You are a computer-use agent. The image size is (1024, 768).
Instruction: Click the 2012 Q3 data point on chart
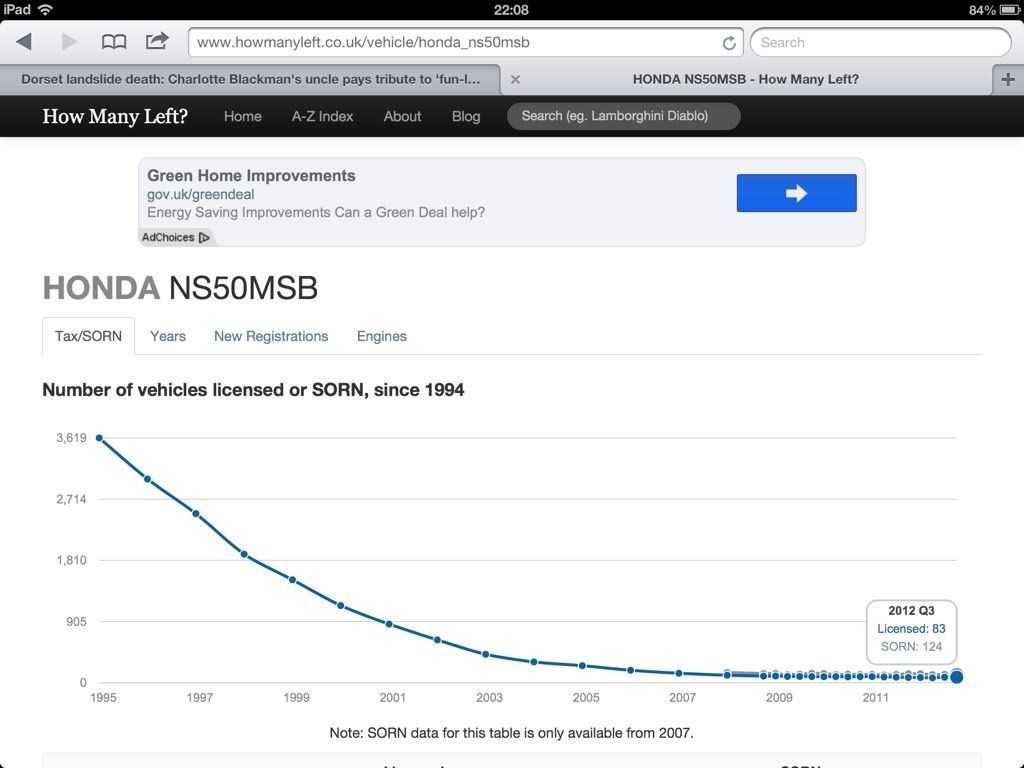tap(956, 677)
